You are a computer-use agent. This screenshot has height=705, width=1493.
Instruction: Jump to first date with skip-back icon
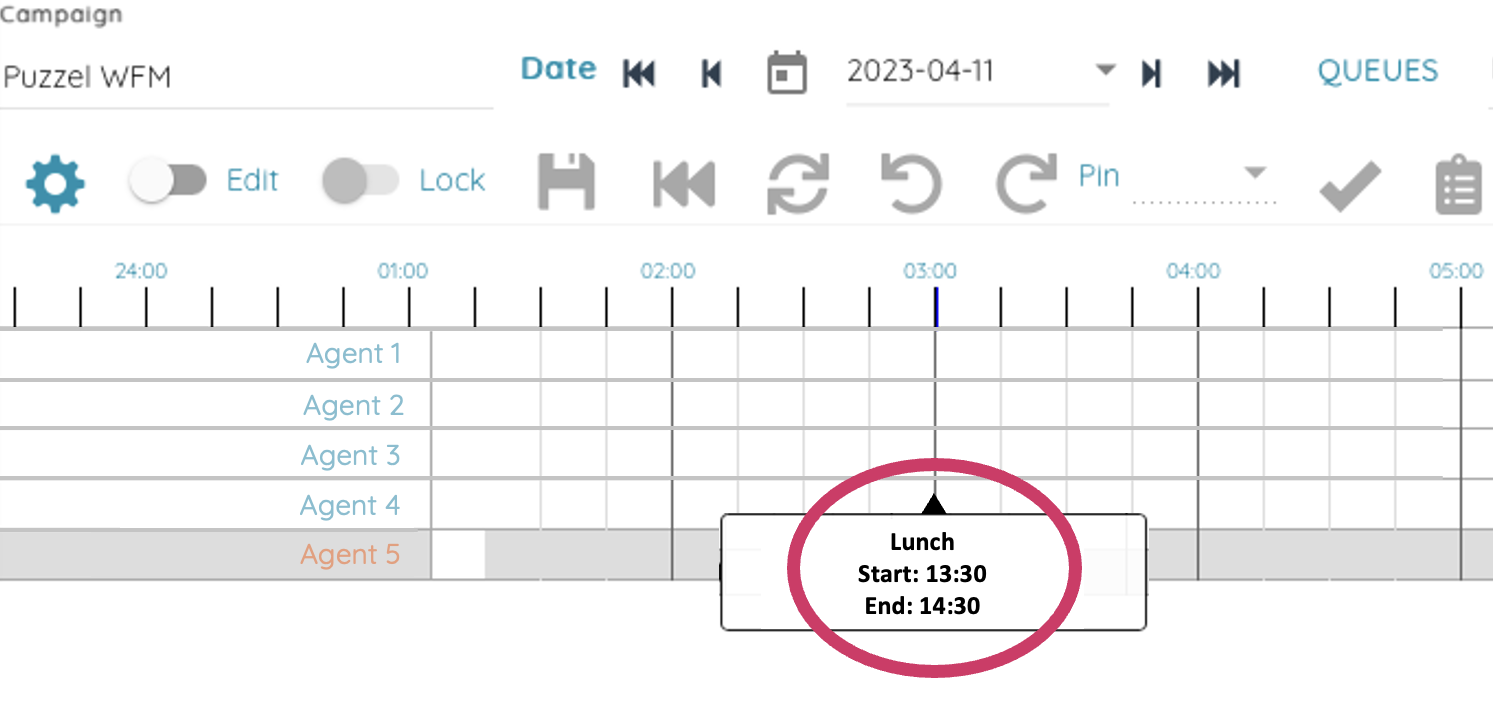pos(639,73)
